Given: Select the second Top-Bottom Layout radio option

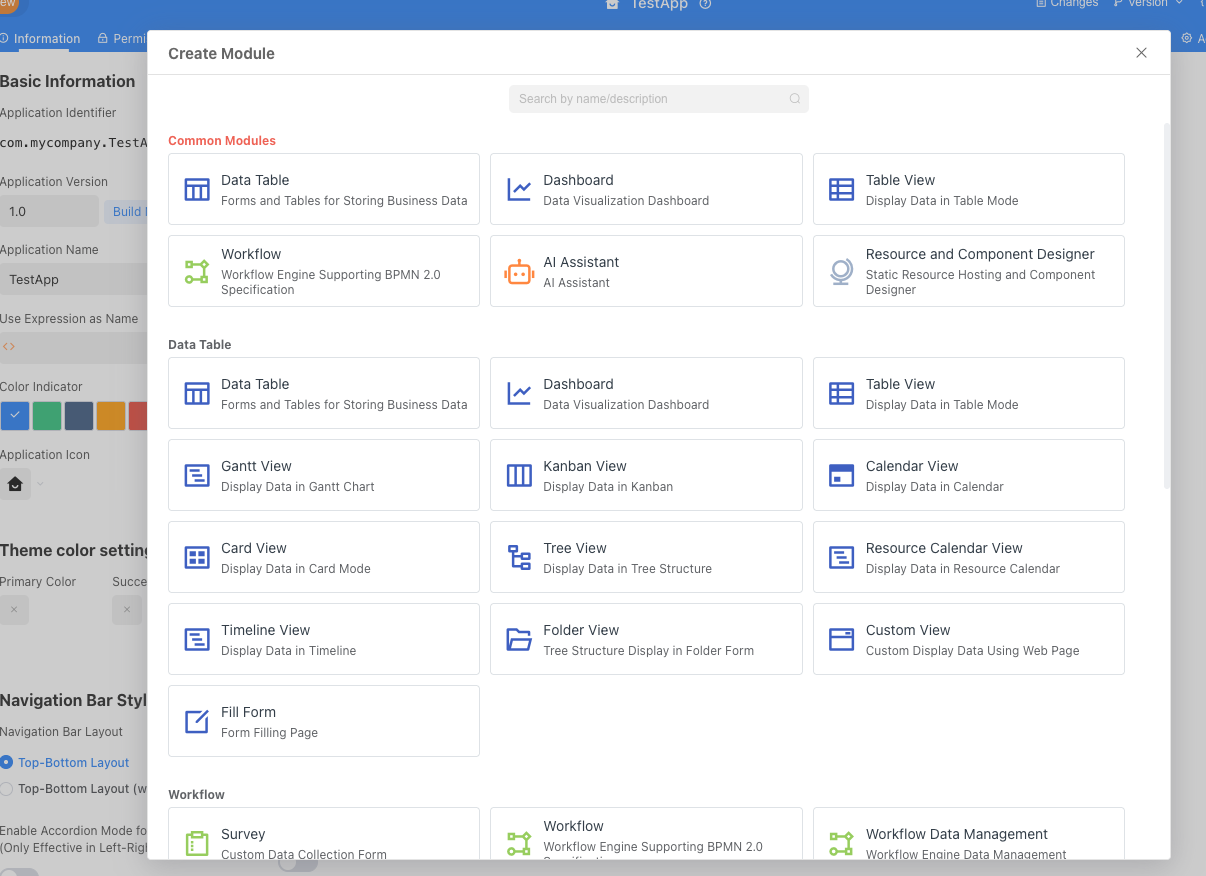Looking at the screenshot, I should (x=7, y=789).
